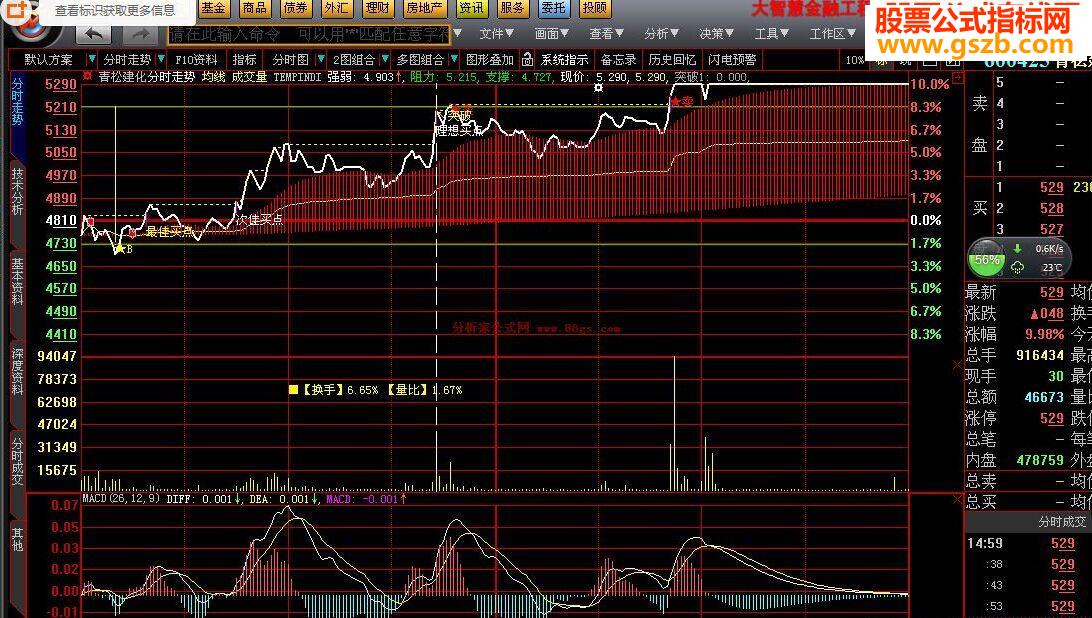Open the 分析 menu
Image resolution: width=1092 pixels, height=618 pixels.
pos(662,33)
